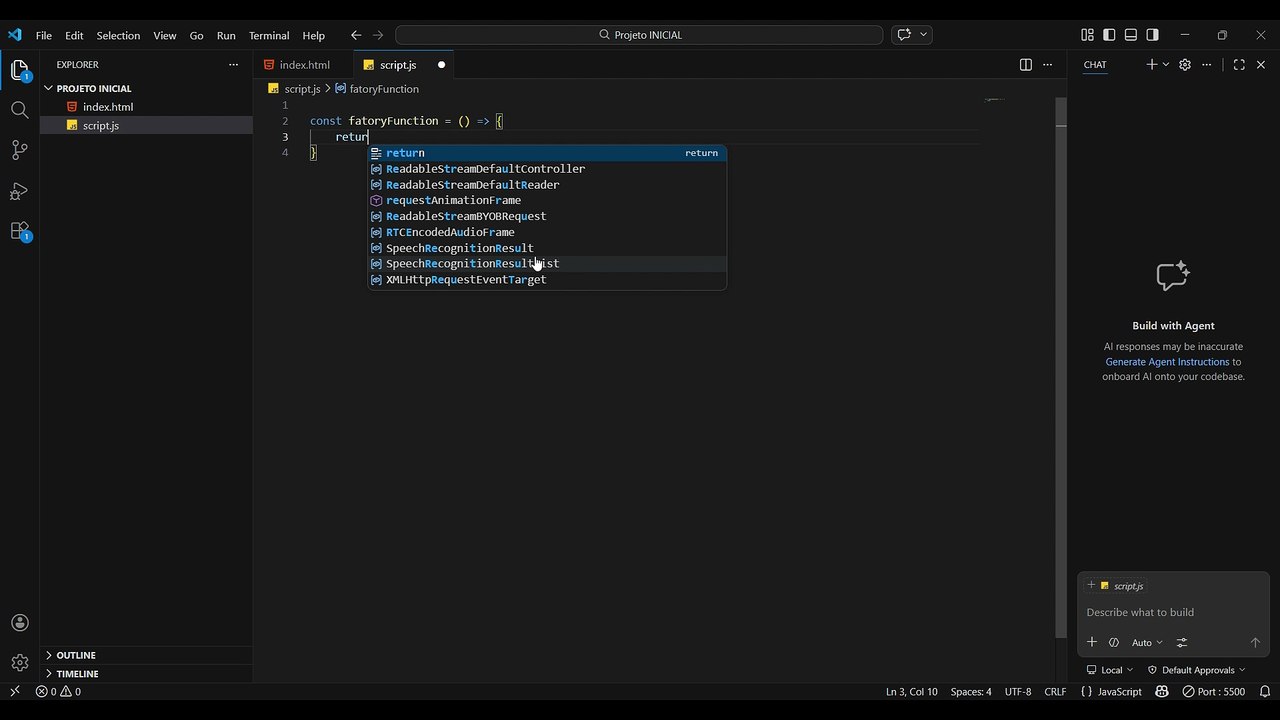Click the Explorer panel more actions ellipsis

click(x=233, y=65)
